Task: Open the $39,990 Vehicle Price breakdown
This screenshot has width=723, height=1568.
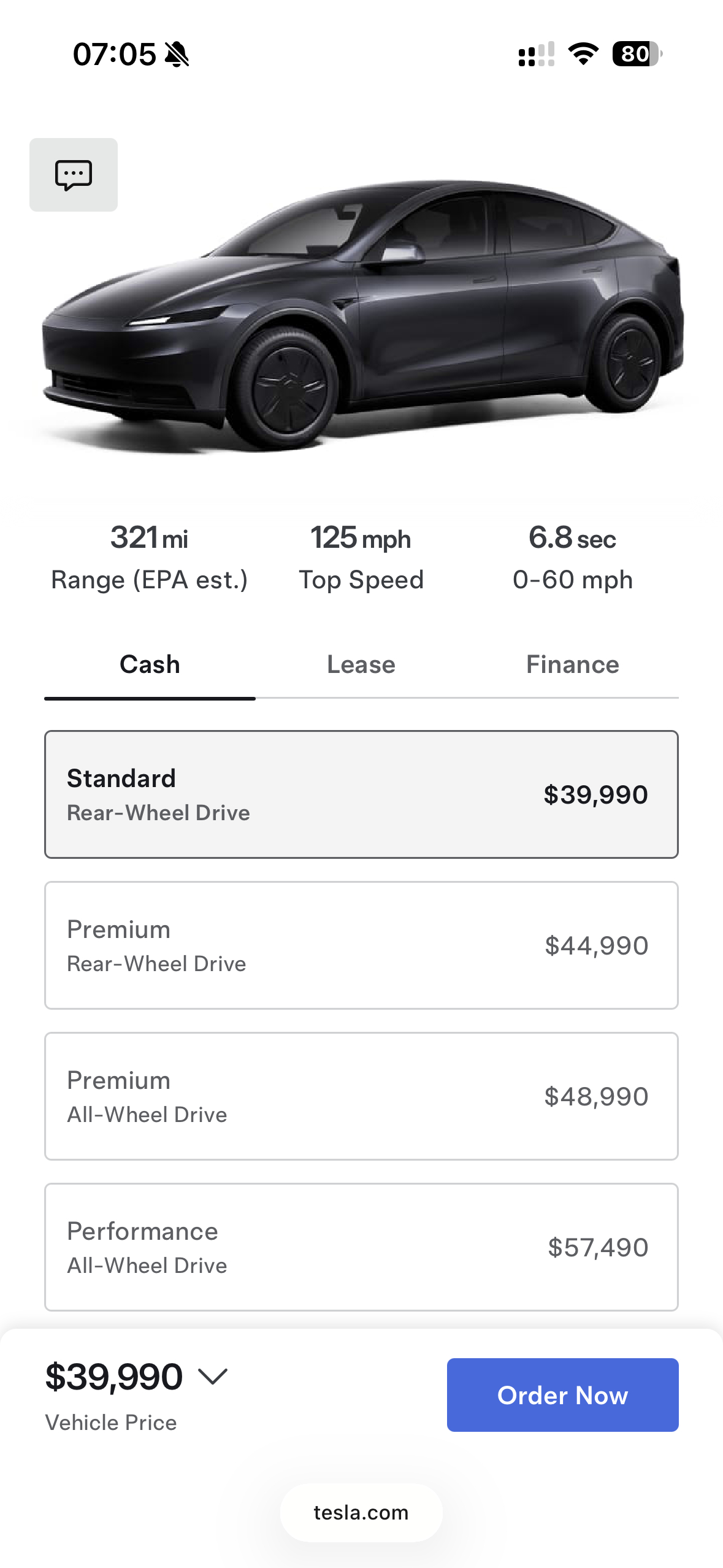Action: tap(114, 1377)
